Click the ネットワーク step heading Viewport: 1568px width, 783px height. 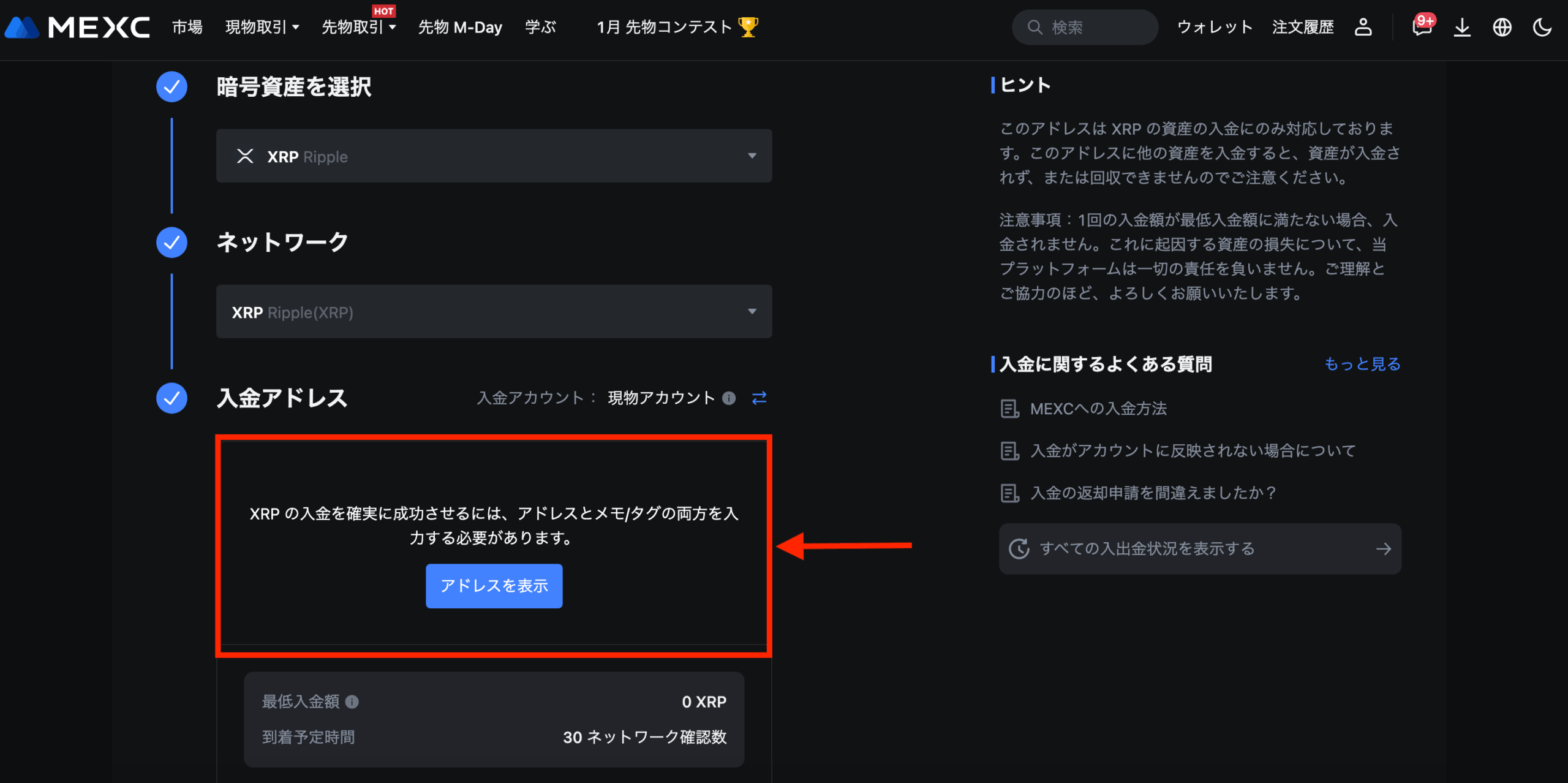pos(282,243)
